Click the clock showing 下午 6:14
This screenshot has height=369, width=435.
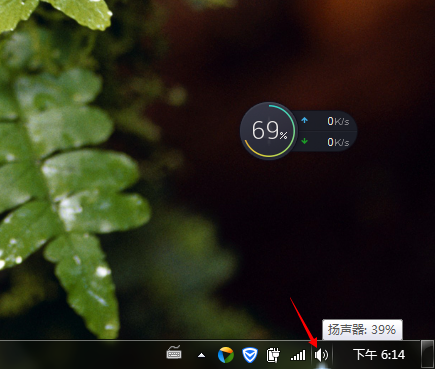click(x=379, y=355)
